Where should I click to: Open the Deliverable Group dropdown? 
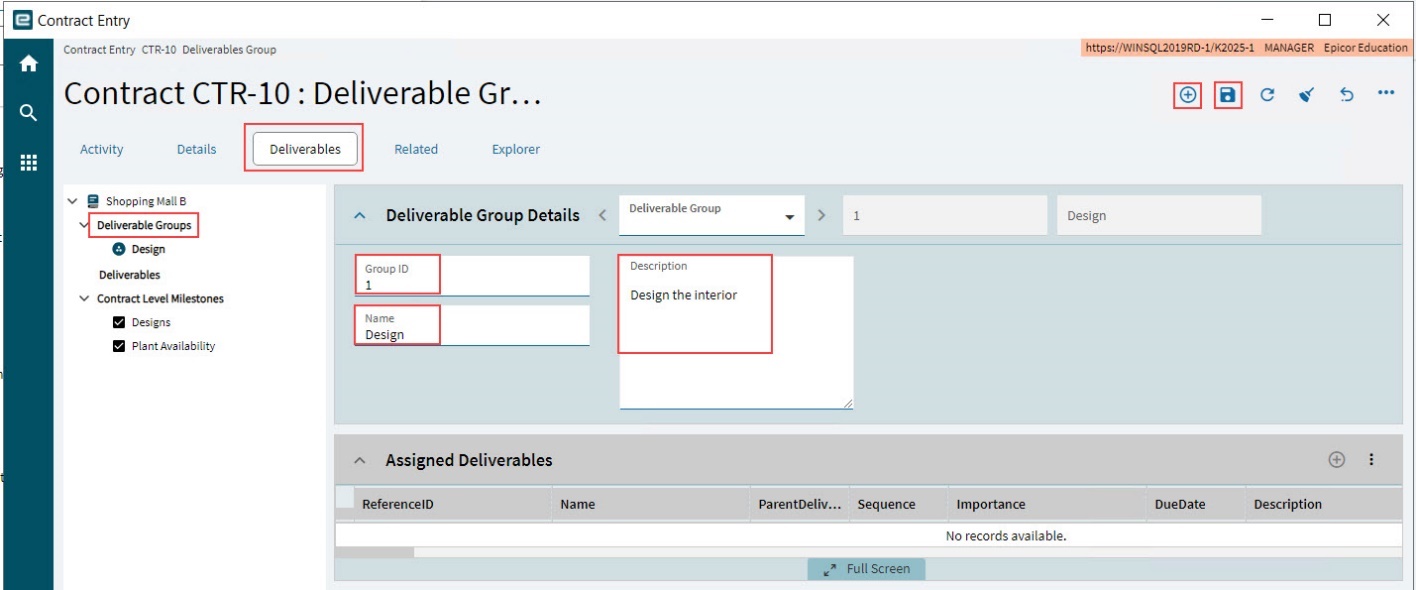712,215
